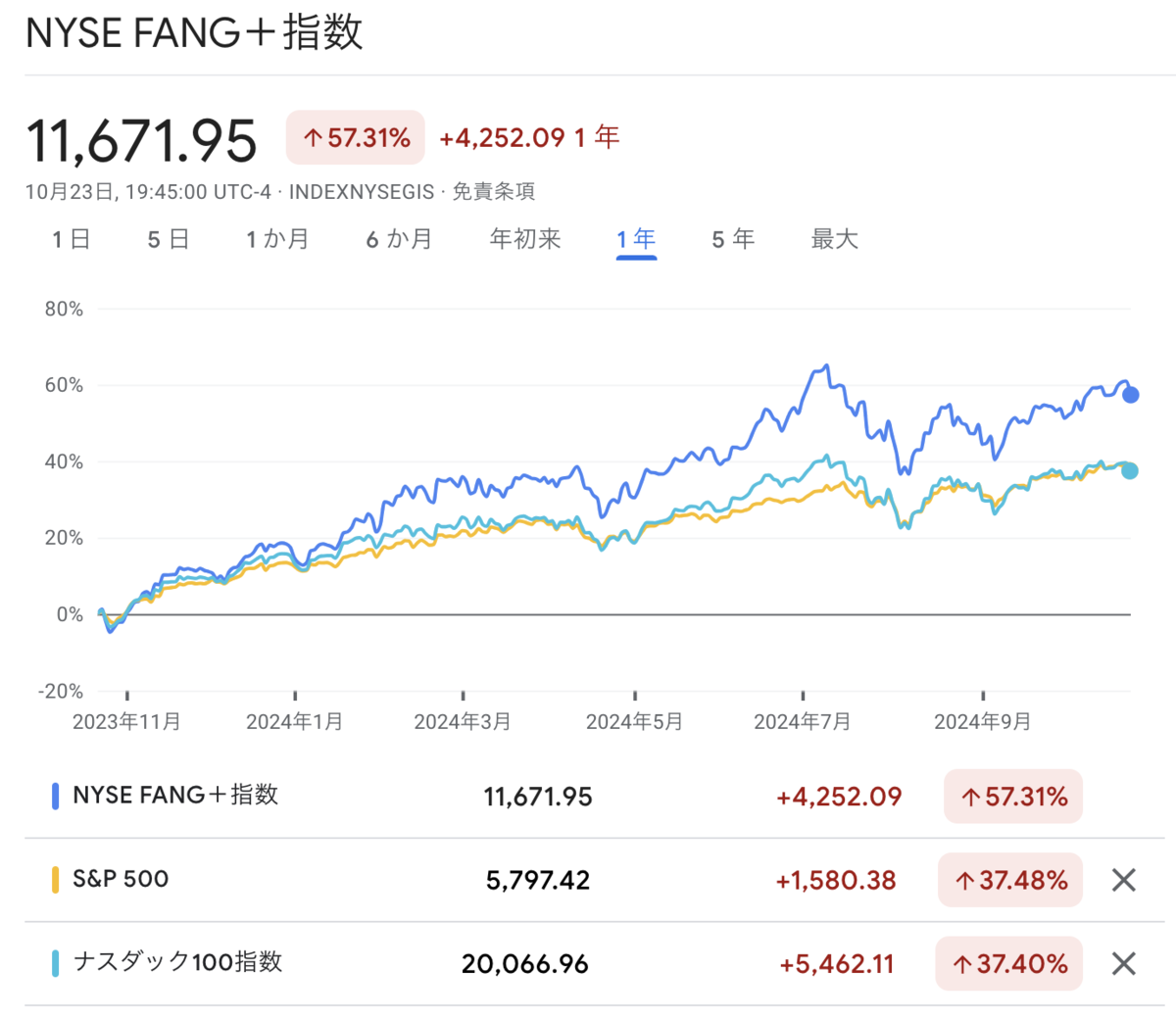Click the active 1年 range tab
This screenshot has height=1019, width=1176.
636,239
